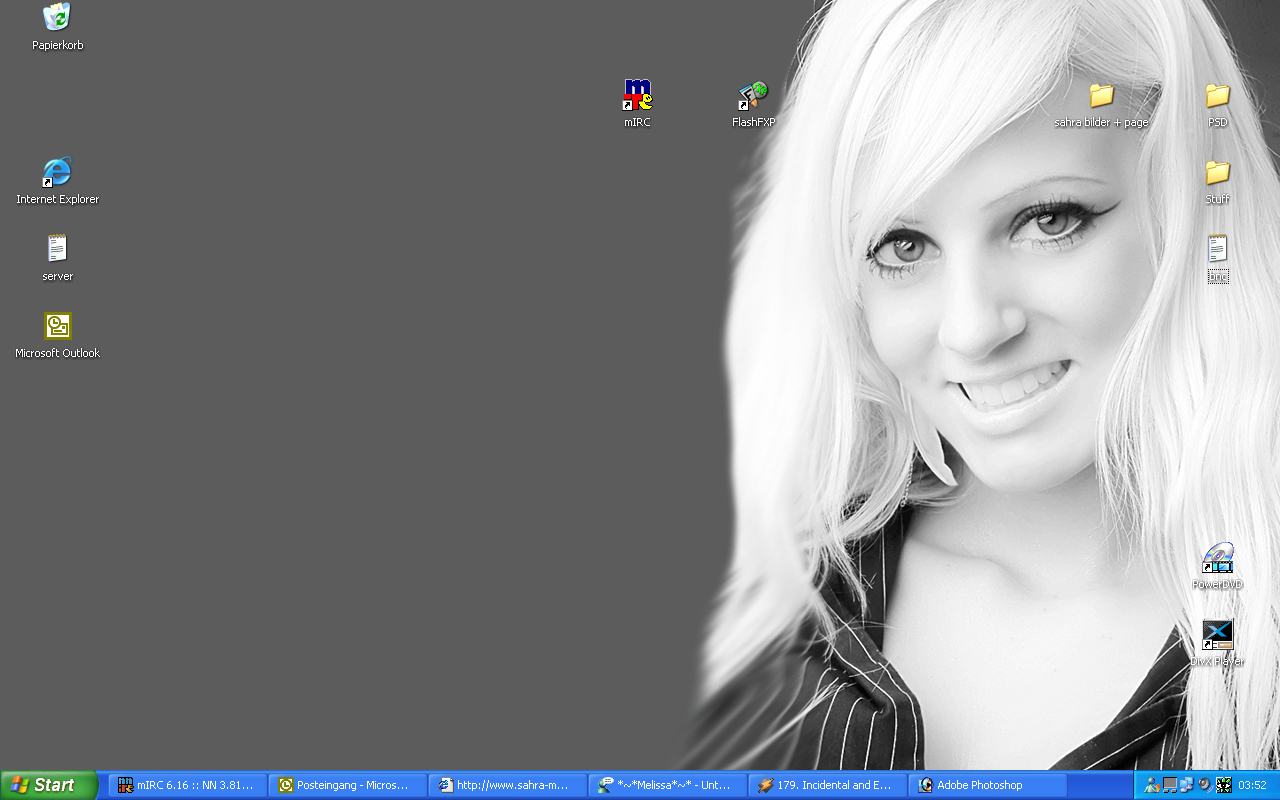Click the system tray clock showing 03:52
This screenshot has height=800, width=1280.
coord(1252,785)
